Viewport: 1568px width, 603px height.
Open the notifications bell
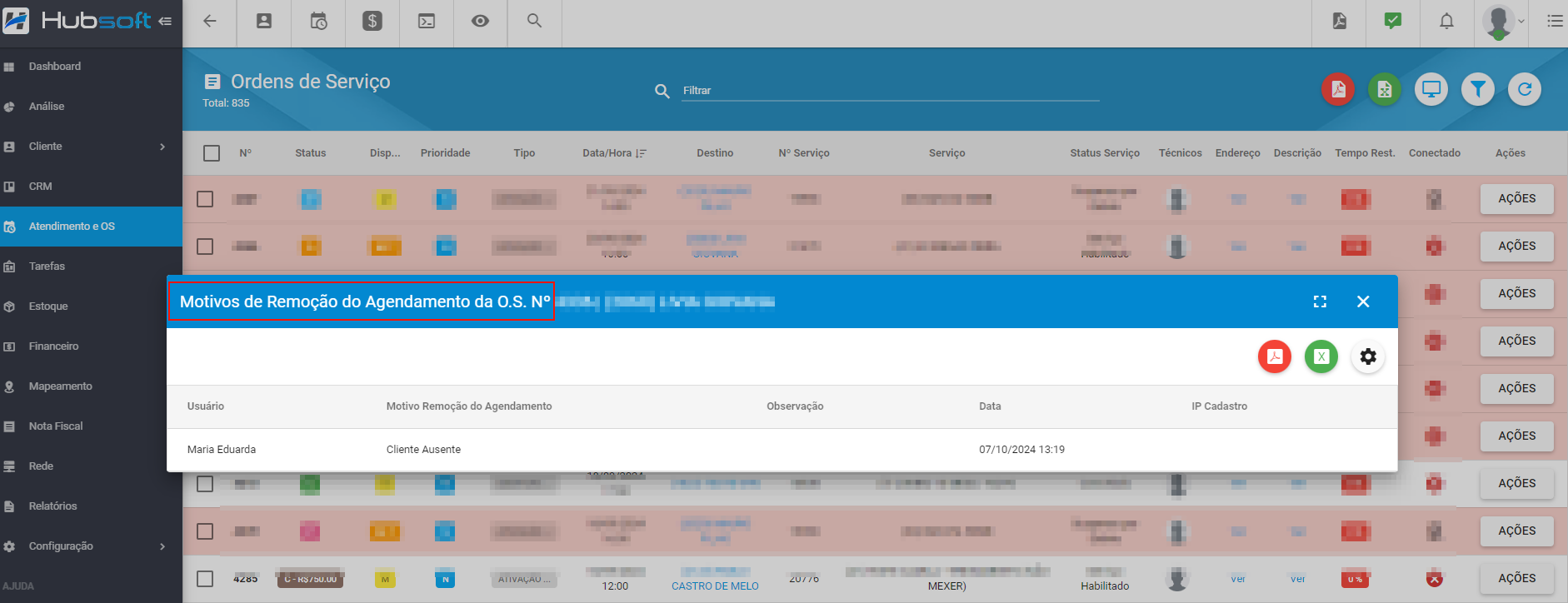(x=1446, y=22)
